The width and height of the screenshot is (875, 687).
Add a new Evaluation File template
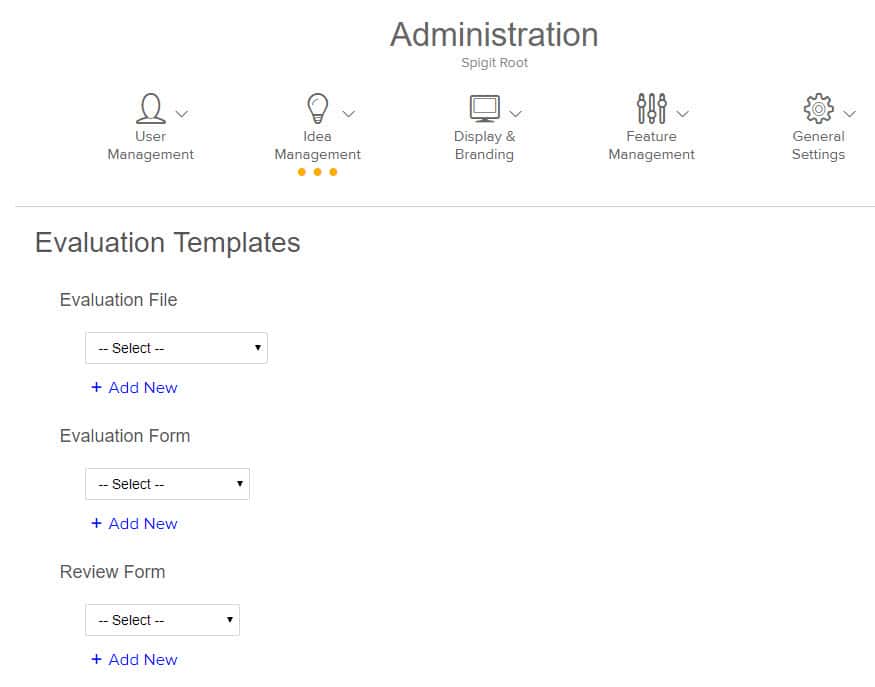134,388
